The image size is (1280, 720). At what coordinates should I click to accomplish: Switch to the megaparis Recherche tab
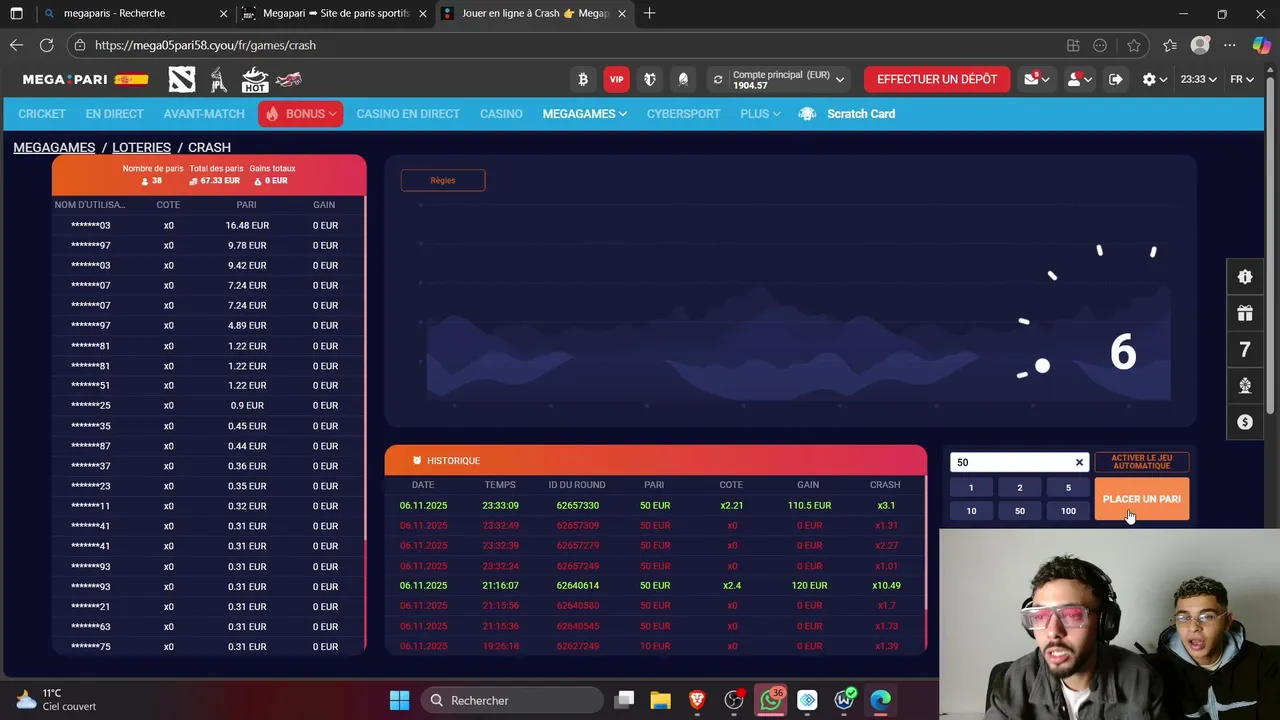pos(134,14)
